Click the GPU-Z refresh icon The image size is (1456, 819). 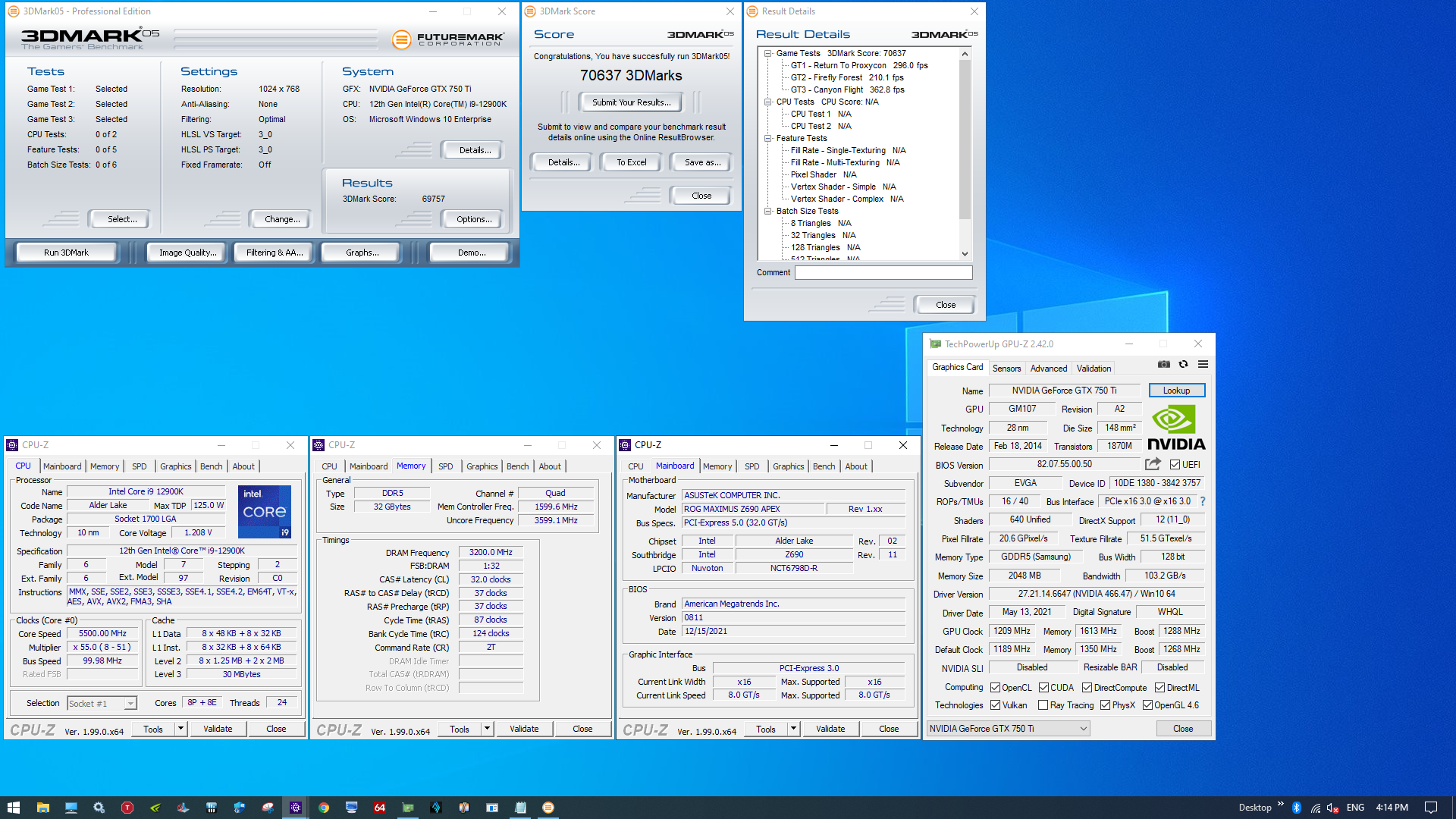(1183, 365)
